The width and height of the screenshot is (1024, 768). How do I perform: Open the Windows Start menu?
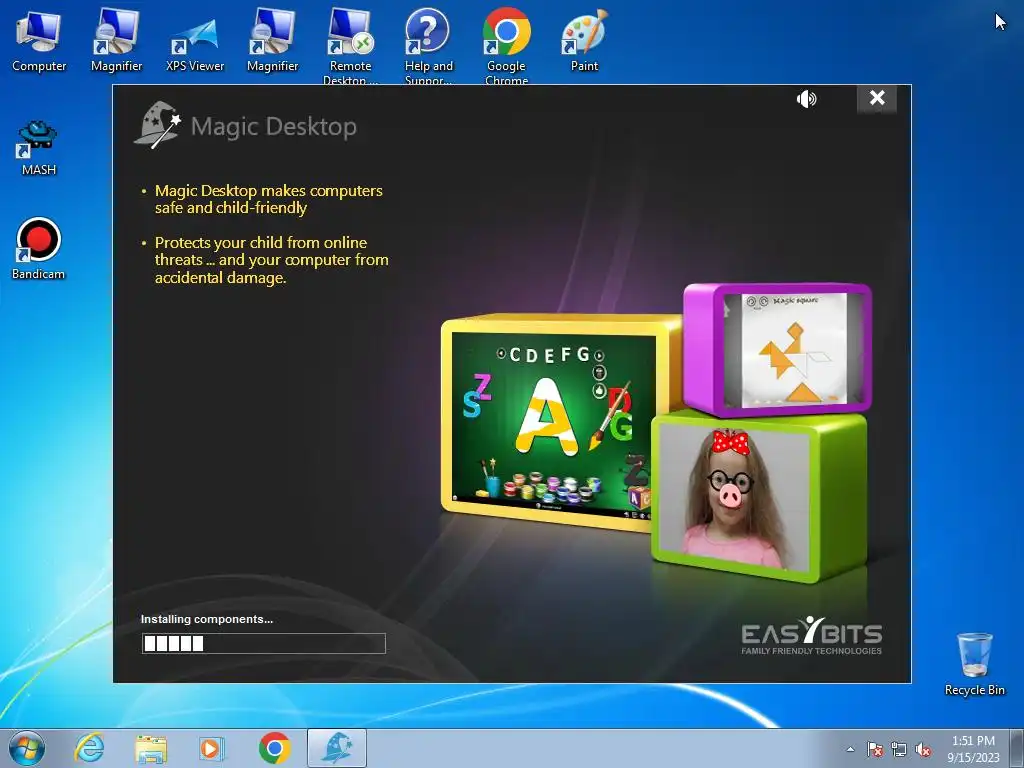click(x=27, y=748)
